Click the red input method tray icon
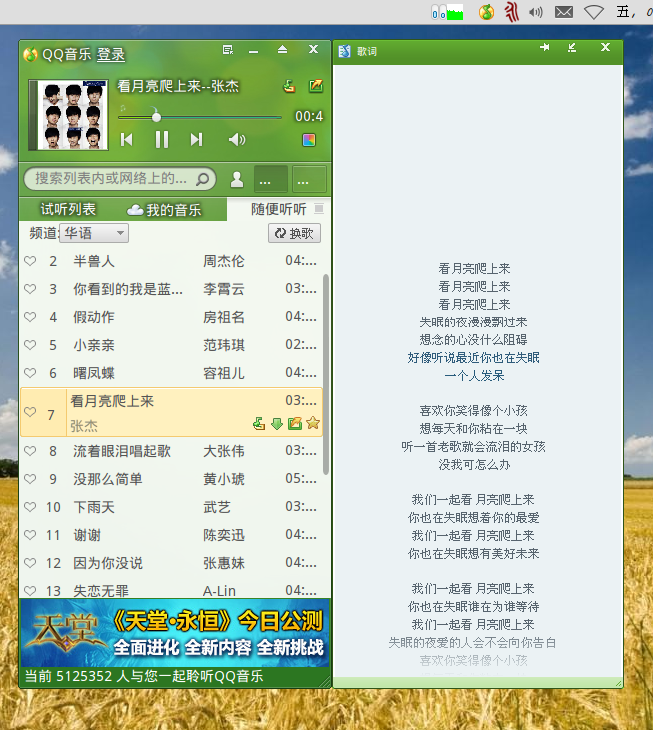Image resolution: width=653 pixels, height=730 pixels. click(512, 12)
